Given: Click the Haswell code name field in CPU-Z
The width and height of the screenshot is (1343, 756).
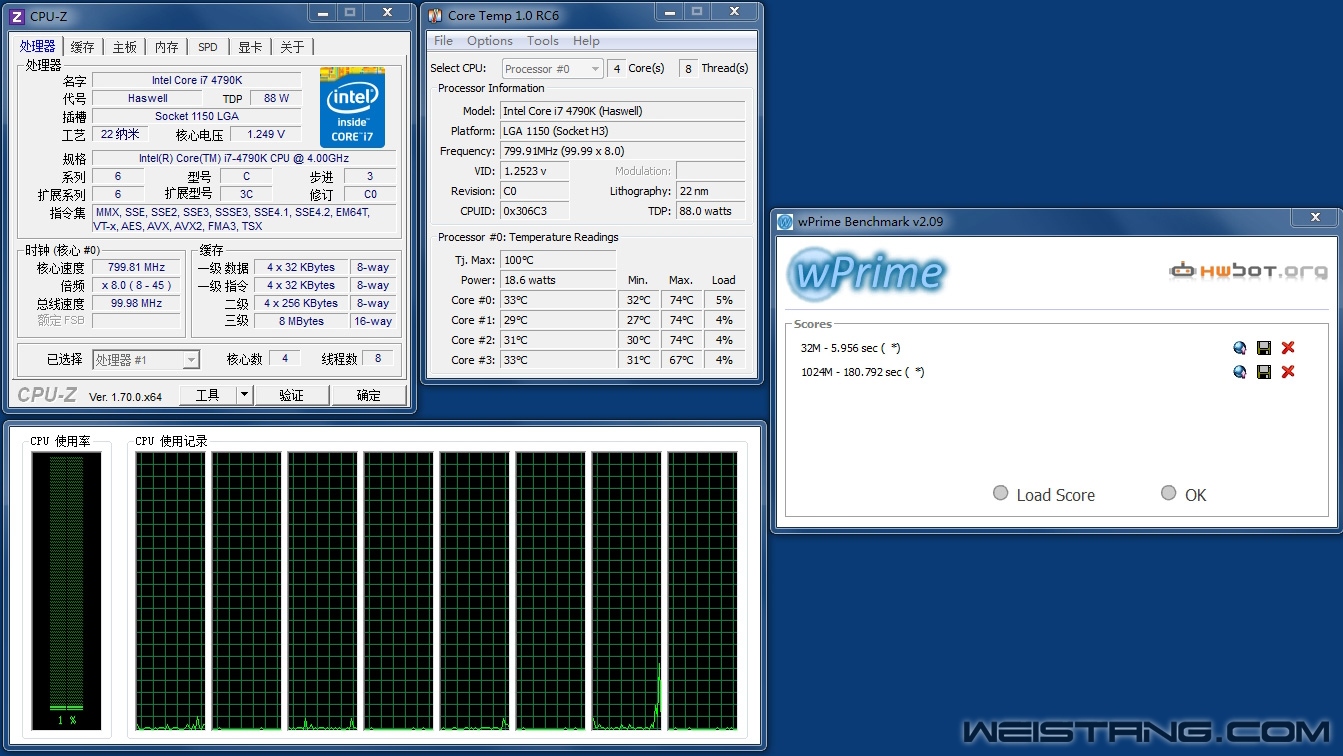Looking at the screenshot, I should [x=147, y=98].
